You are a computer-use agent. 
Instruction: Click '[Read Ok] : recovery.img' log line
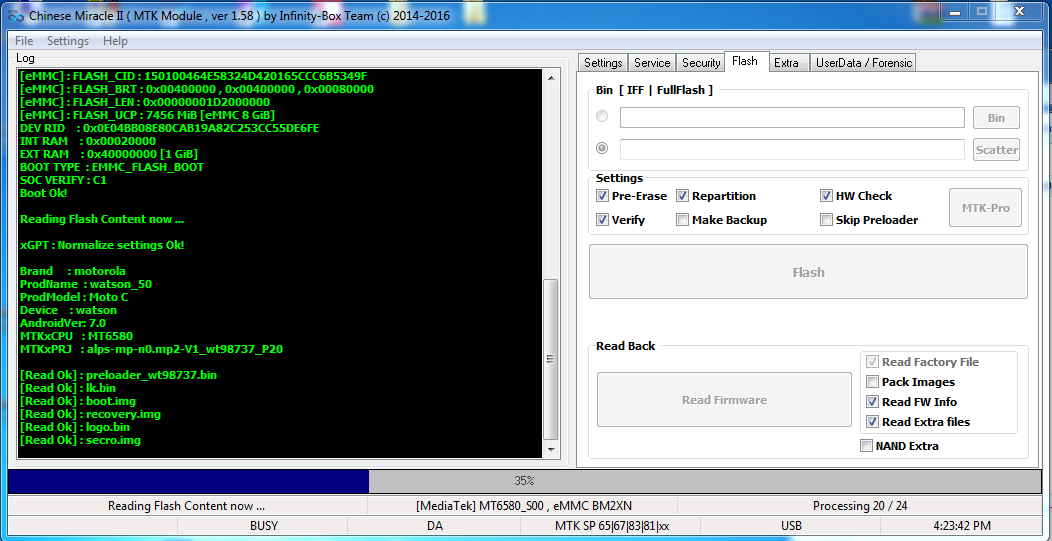91,414
